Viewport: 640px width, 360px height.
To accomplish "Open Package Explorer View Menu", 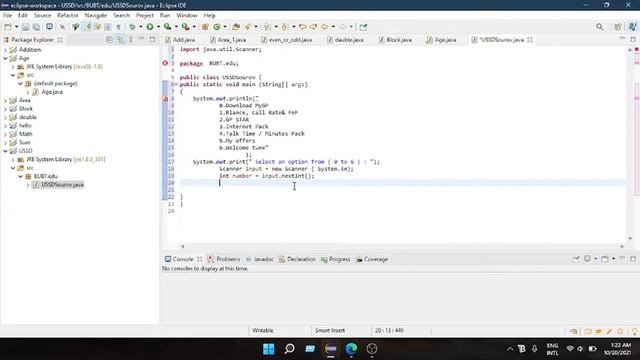I will point(131,40).
